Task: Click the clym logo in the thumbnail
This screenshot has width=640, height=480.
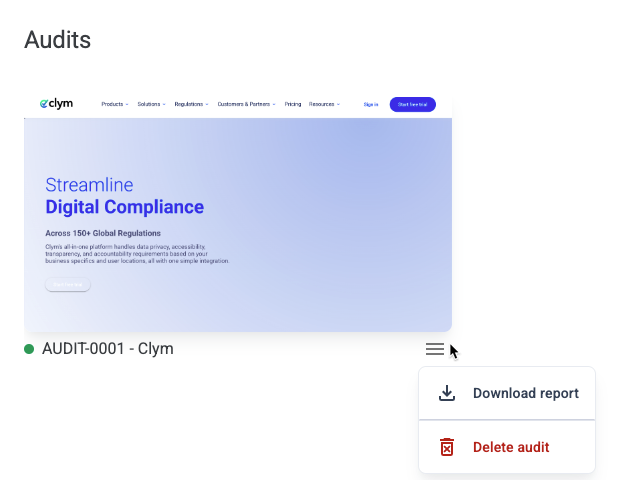Action: [x=56, y=104]
